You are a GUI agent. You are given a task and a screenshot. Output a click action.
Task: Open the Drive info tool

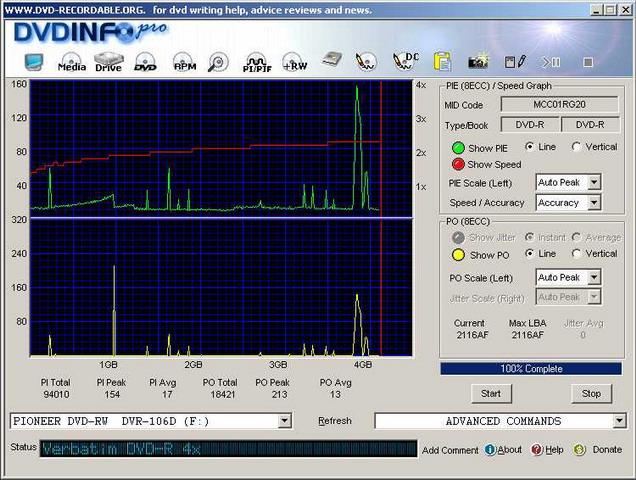click(108, 62)
